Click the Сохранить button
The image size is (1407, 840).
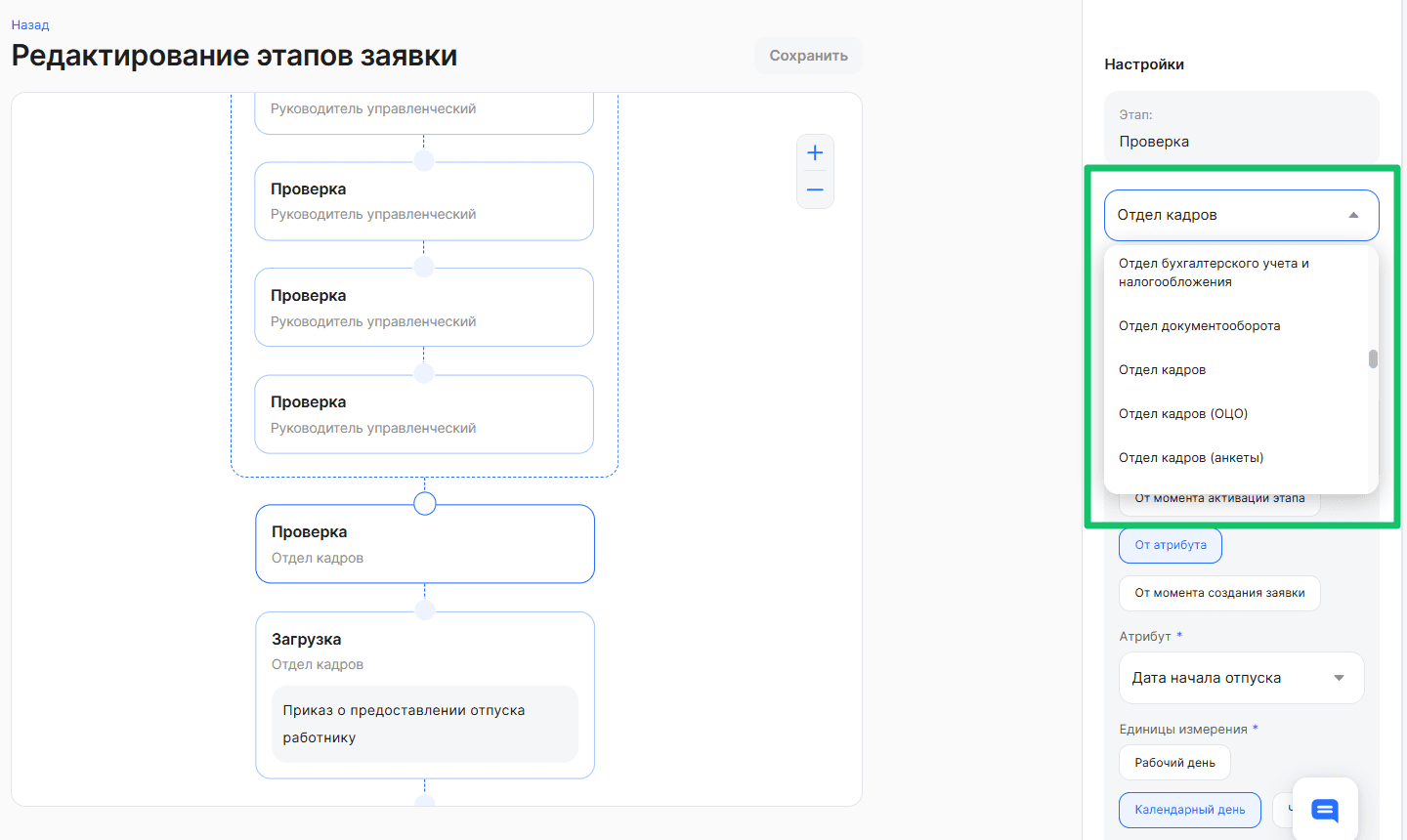pos(808,56)
